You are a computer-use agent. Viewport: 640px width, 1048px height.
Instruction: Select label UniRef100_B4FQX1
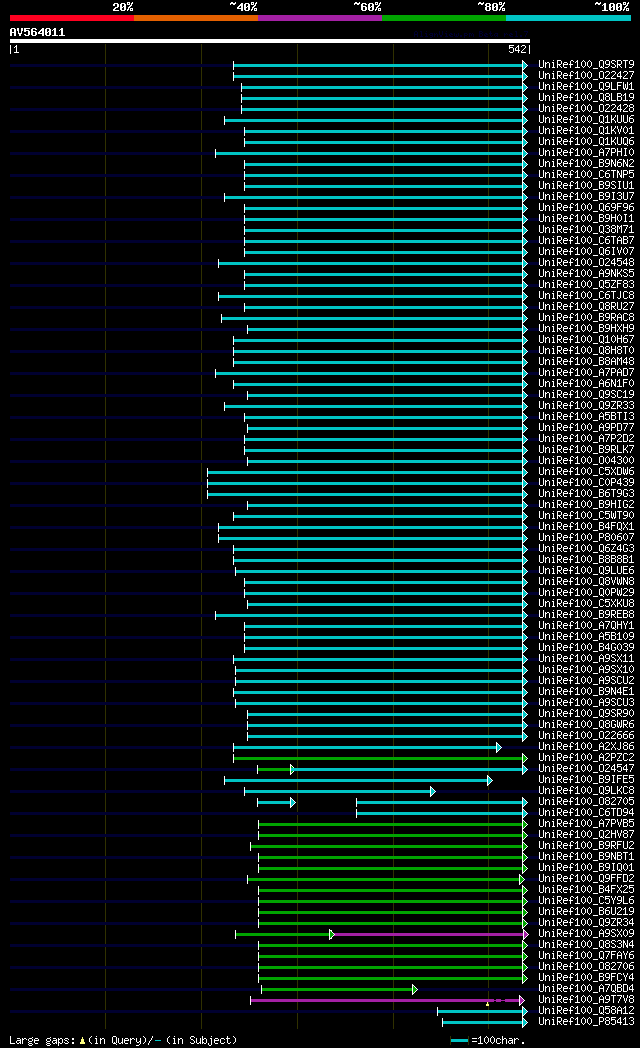[586, 527]
